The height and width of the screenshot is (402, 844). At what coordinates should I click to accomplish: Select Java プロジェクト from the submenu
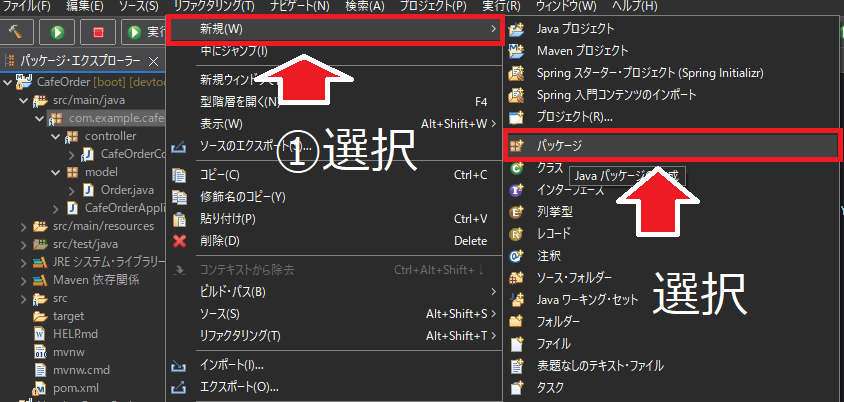575,29
